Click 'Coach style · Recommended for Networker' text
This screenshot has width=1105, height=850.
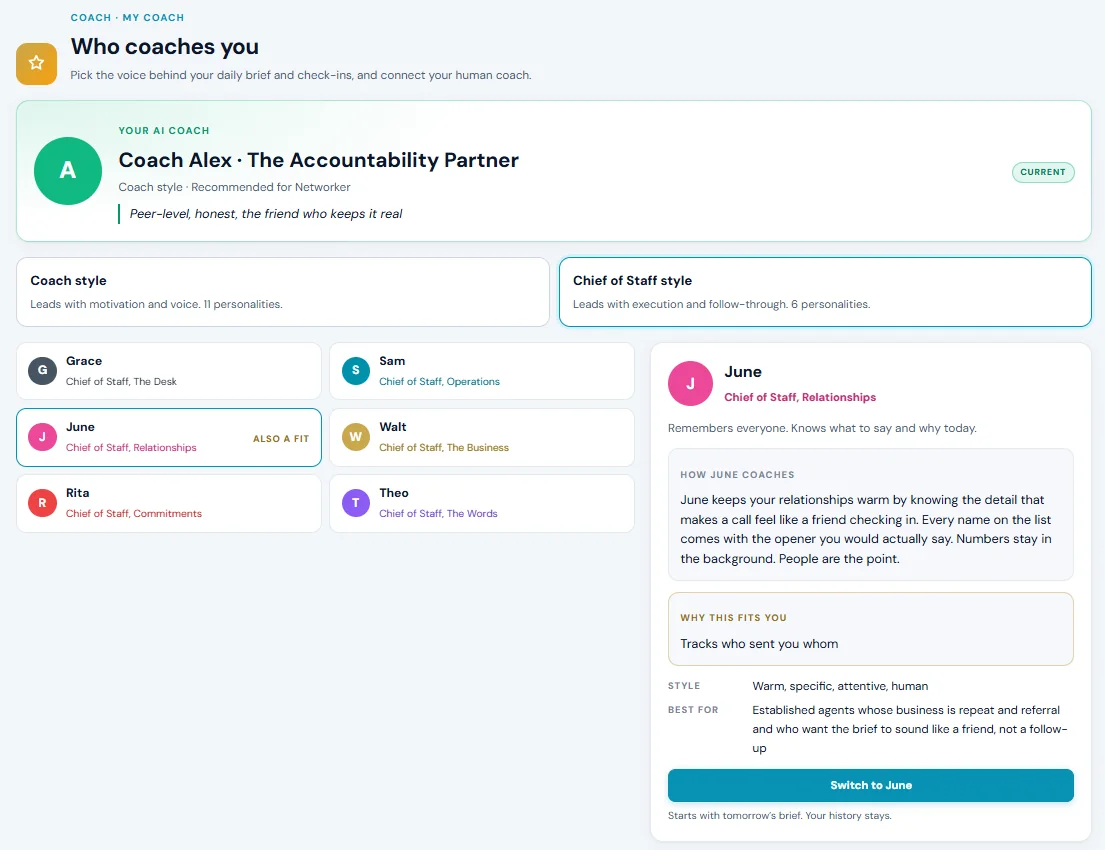click(x=235, y=187)
